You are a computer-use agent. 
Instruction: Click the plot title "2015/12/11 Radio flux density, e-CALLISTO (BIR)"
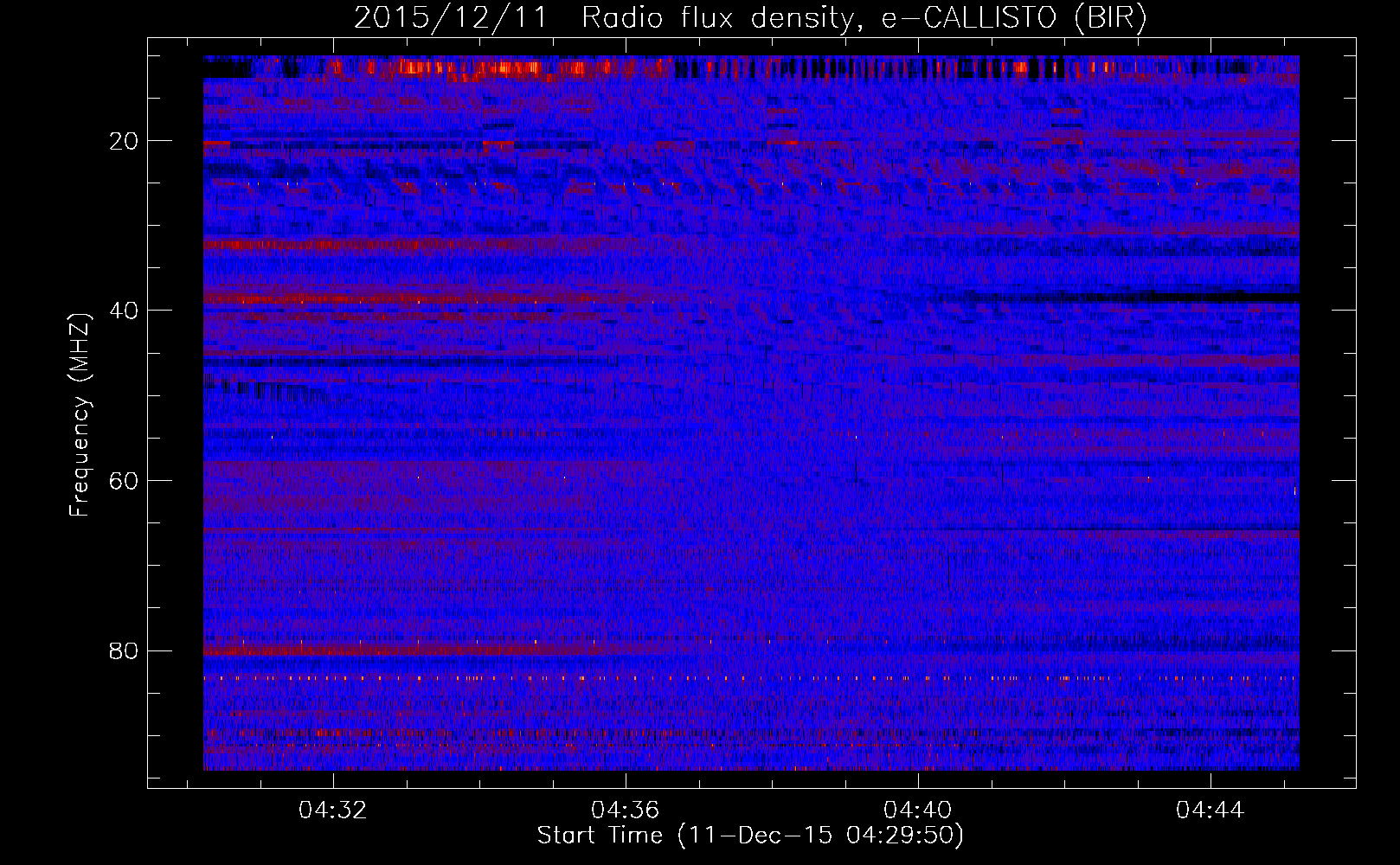(750, 18)
